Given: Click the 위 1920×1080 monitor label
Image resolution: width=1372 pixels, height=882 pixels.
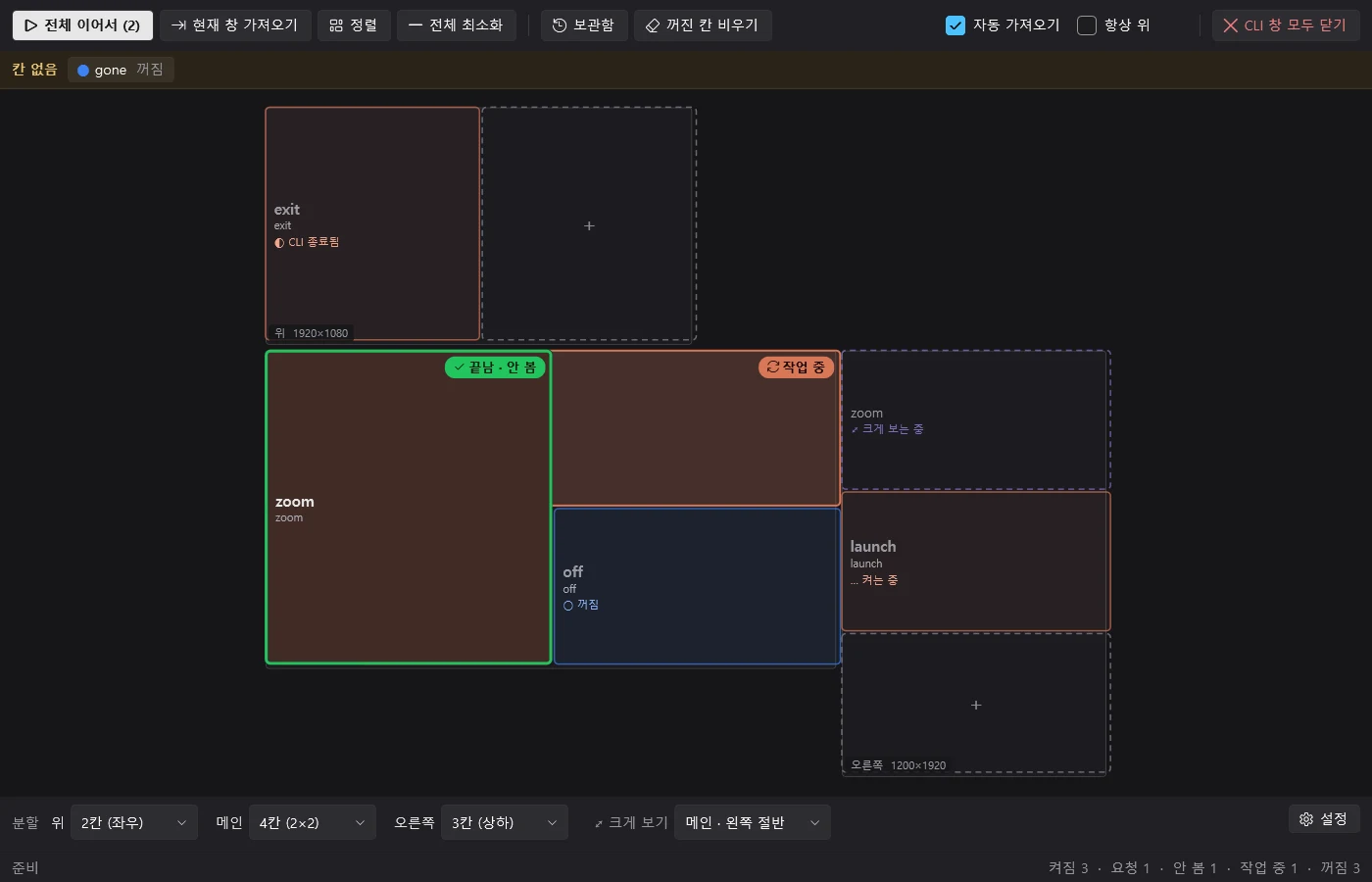Looking at the screenshot, I should (x=311, y=333).
